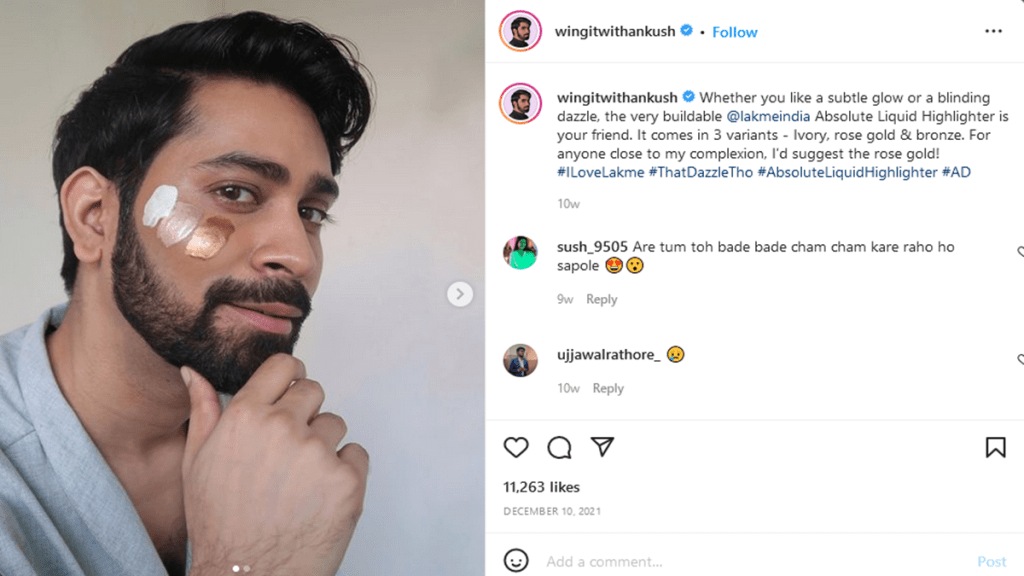The height and width of the screenshot is (576, 1024).
Task: Open the emoji picker in the comment bar
Action: click(515, 561)
